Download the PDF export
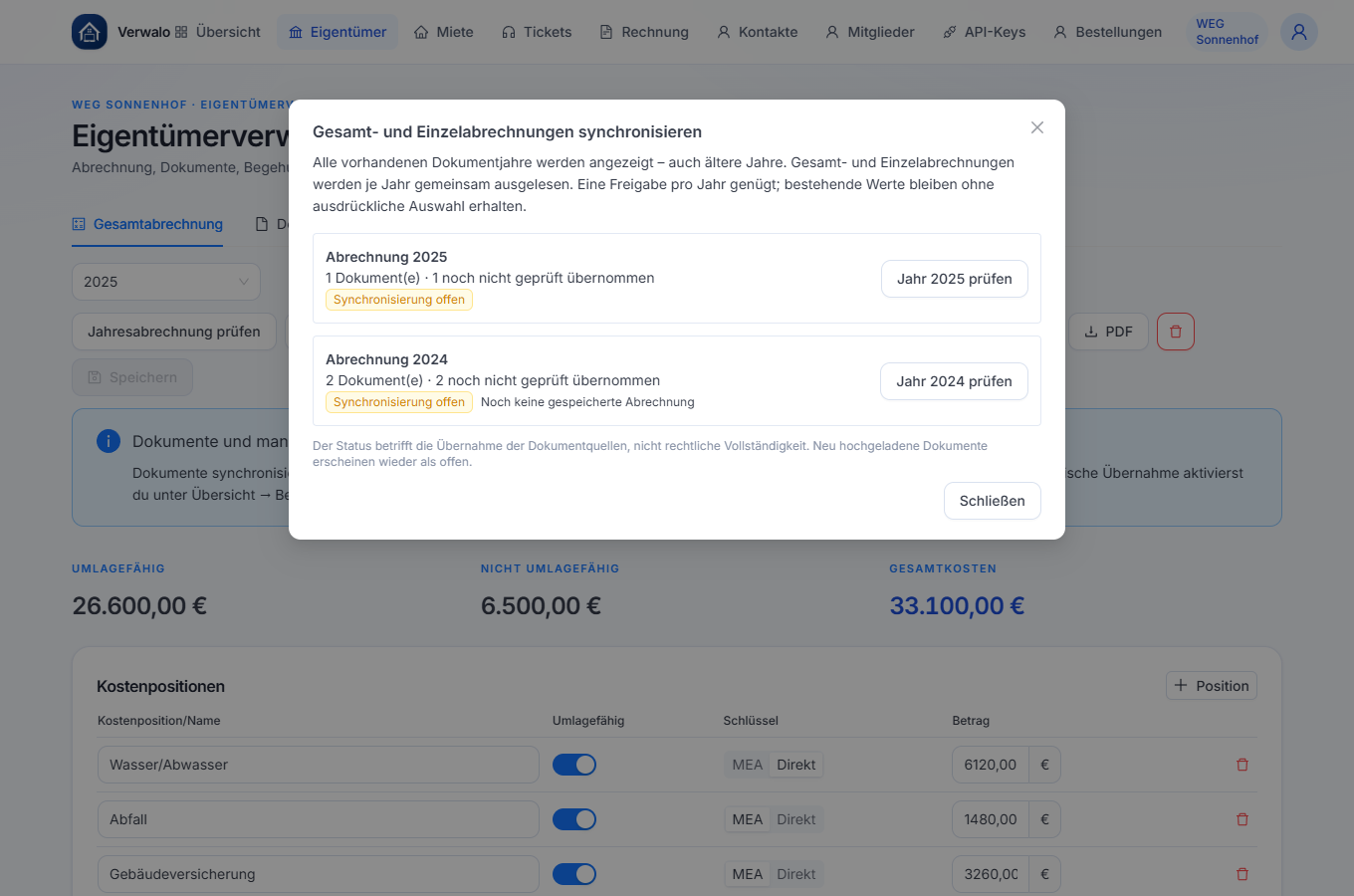1354x896 pixels. pos(1108,332)
